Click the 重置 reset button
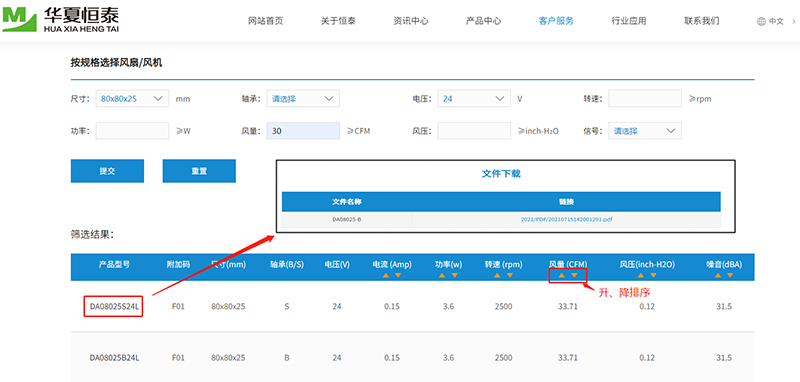Viewport: 800px width, 382px height. pos(199,171)
